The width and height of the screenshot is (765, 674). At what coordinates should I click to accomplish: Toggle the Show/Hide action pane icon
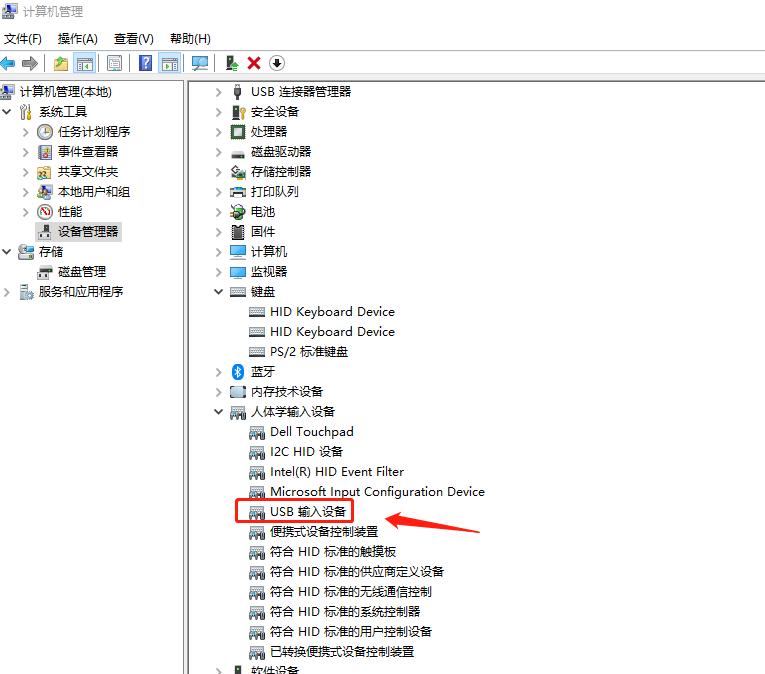170,63
